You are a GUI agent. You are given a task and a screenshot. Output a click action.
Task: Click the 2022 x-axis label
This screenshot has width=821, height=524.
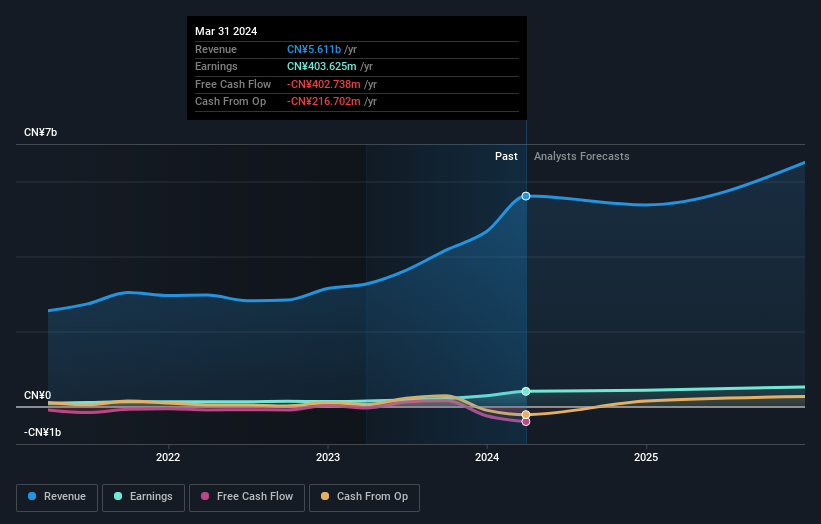pyautogui.click(x=168, y=457)
